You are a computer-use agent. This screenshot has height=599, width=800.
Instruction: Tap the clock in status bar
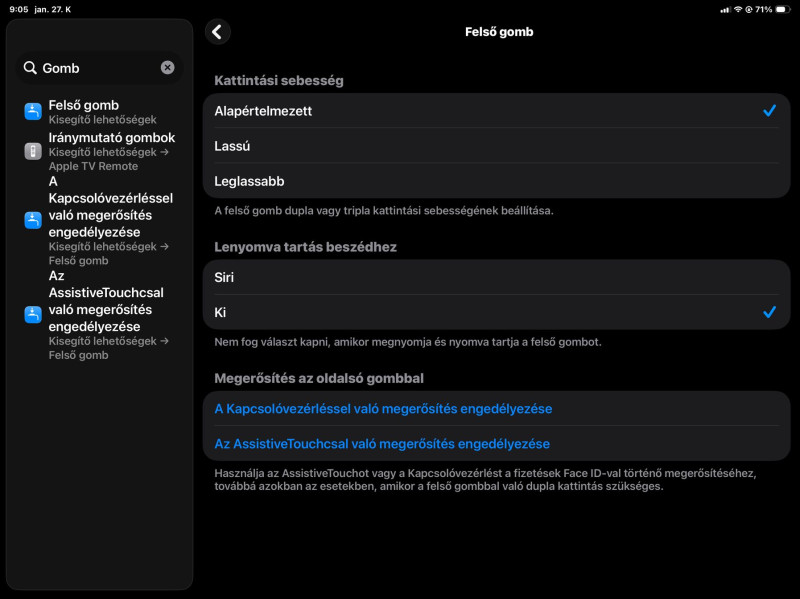click(x=18, y=9)
